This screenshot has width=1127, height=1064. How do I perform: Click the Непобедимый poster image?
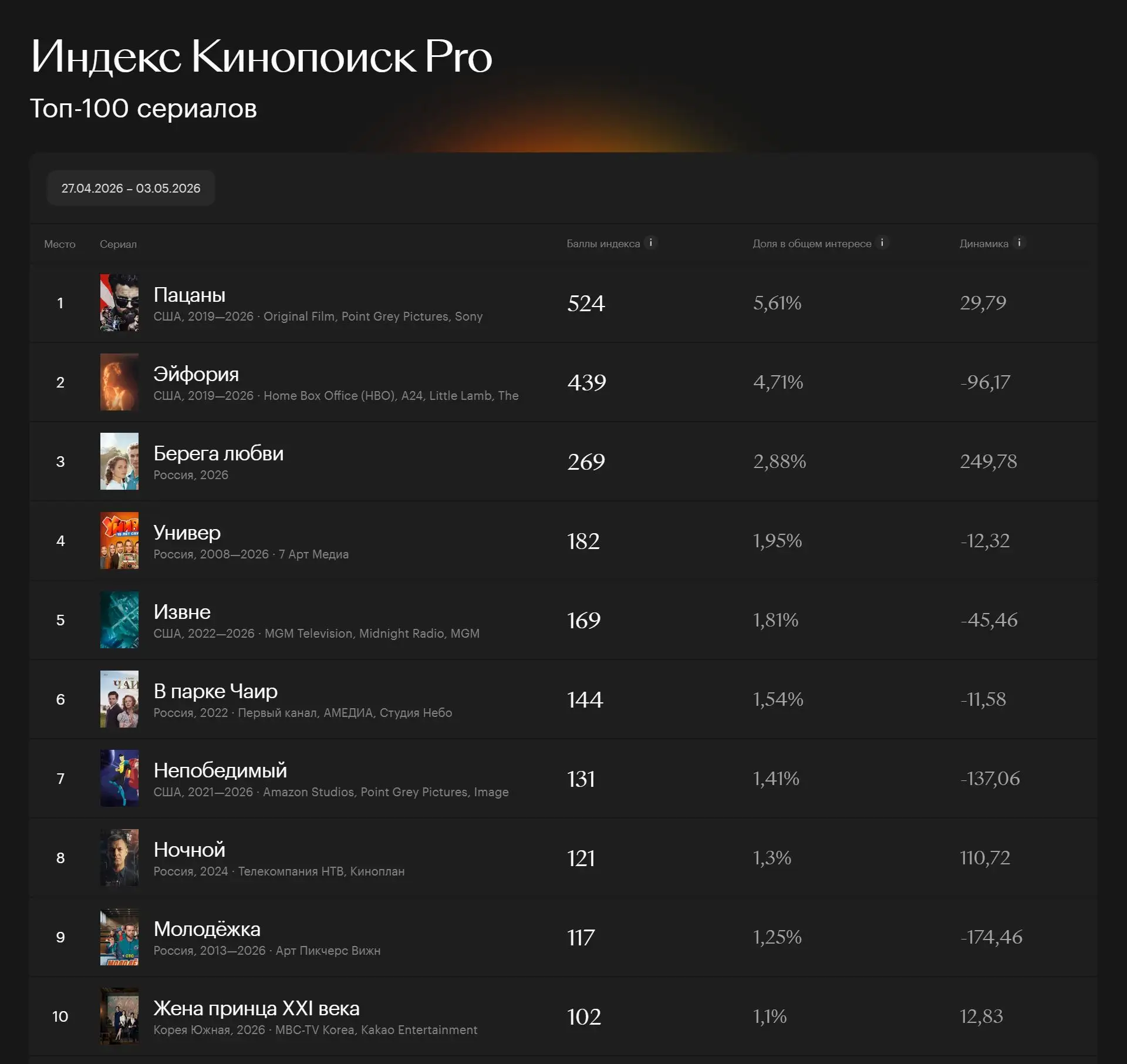click(119, 778)
